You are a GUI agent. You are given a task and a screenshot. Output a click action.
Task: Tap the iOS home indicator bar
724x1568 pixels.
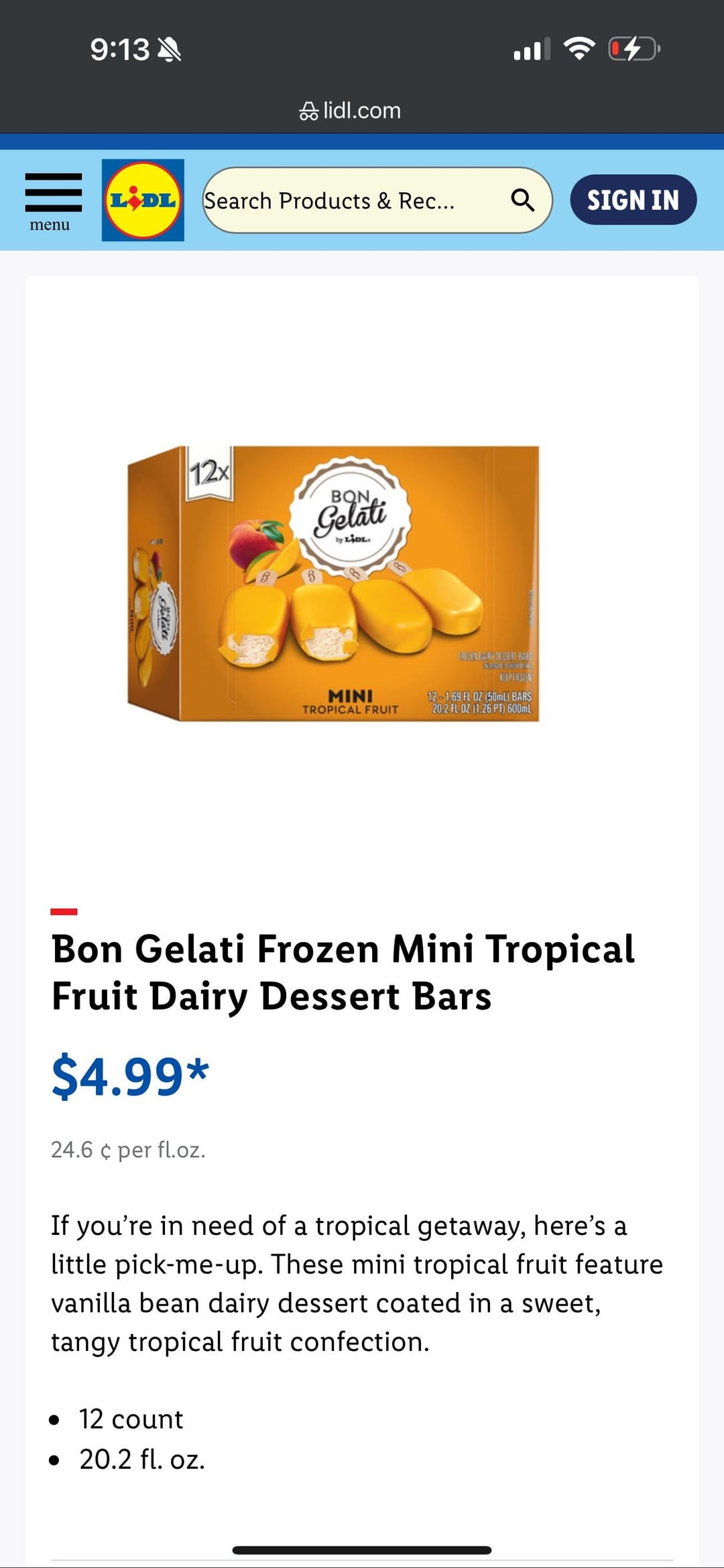pyautogui.click(x=362, y=1550)
